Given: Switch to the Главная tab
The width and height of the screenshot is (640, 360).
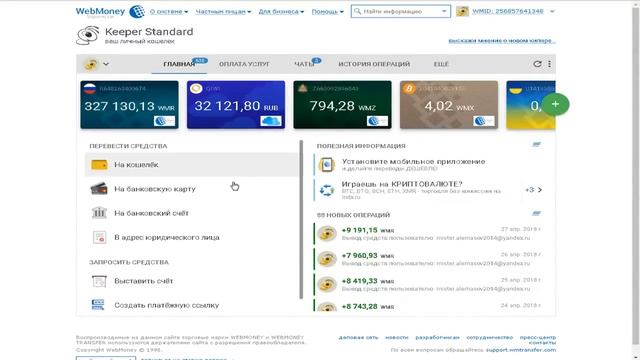Looking at the screenshot, I should pos(179,64).
